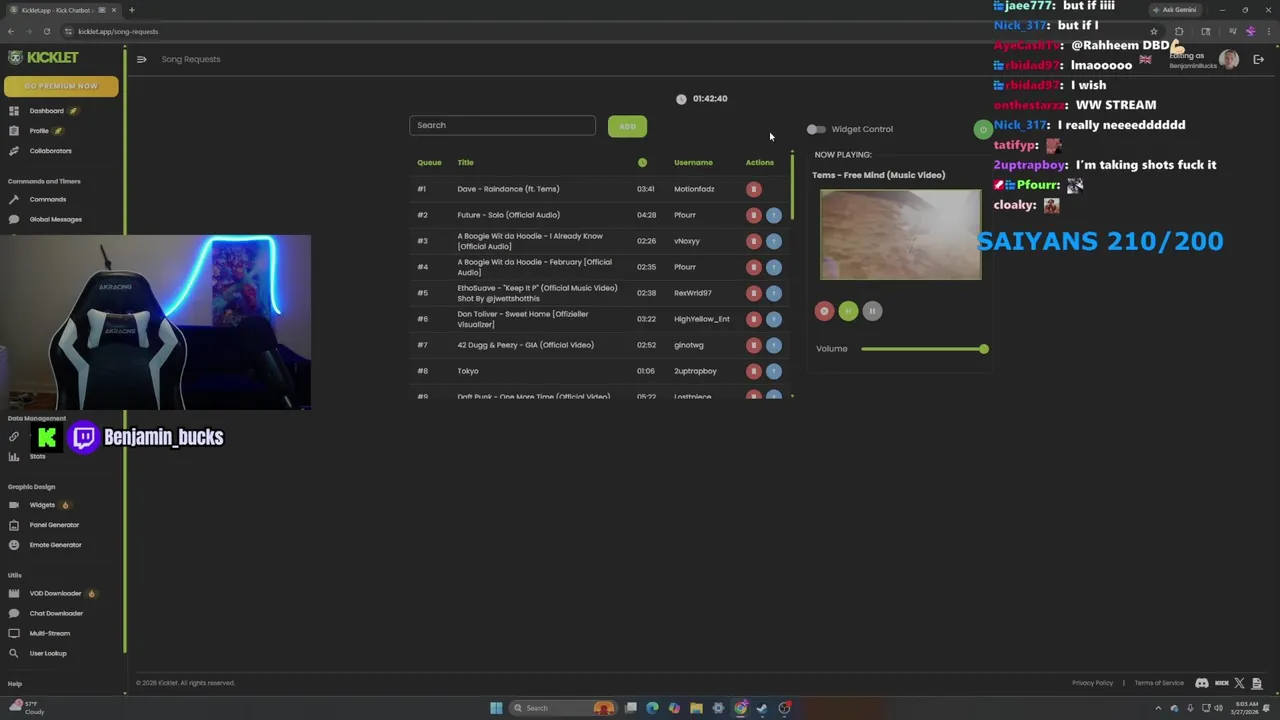Image resolution: width=1280 pixels, height=720 pixels.
Task: Click the song queue scrollbar
Action: coord(792,187)
